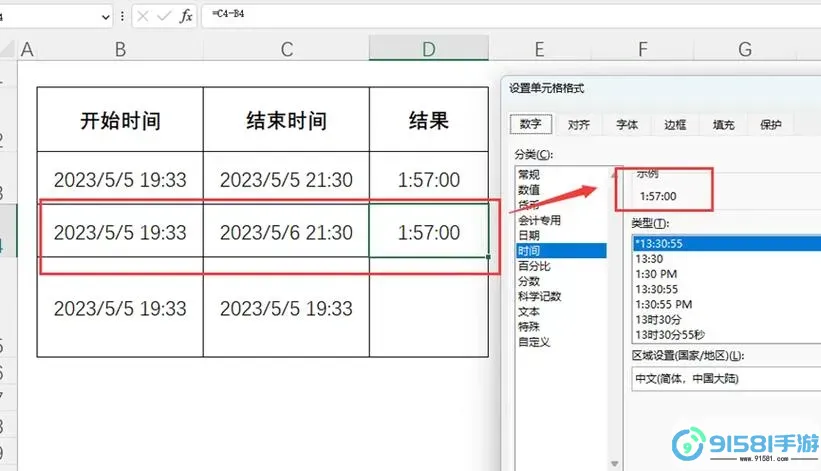Image resolution: width=821 pixels, height=471 pixels.
Task: Switch to the 填充 tab
Action: tap(723, 125)
